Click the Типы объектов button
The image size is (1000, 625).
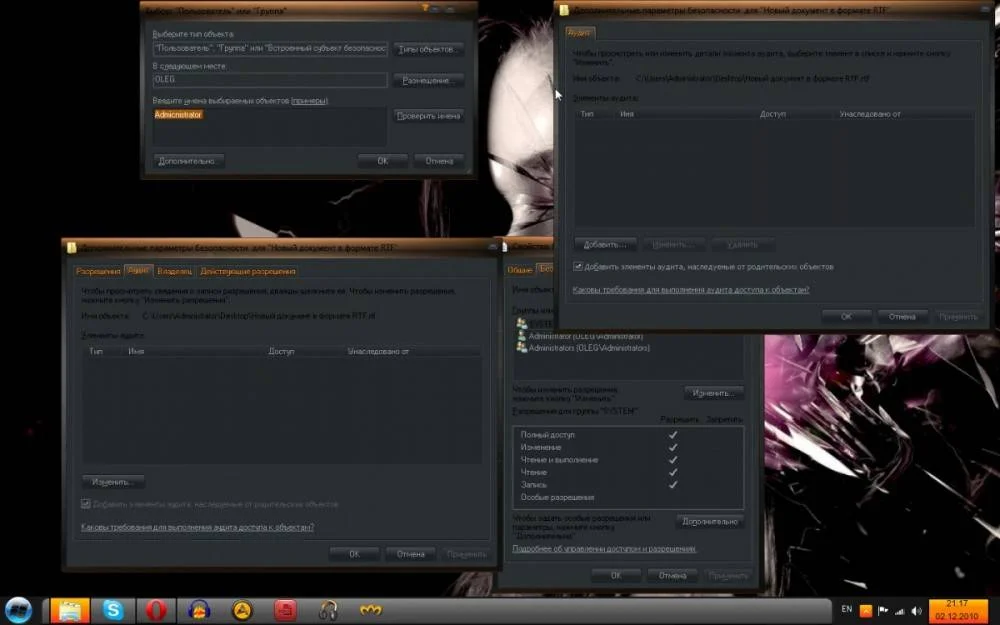[x=429, y=49]
